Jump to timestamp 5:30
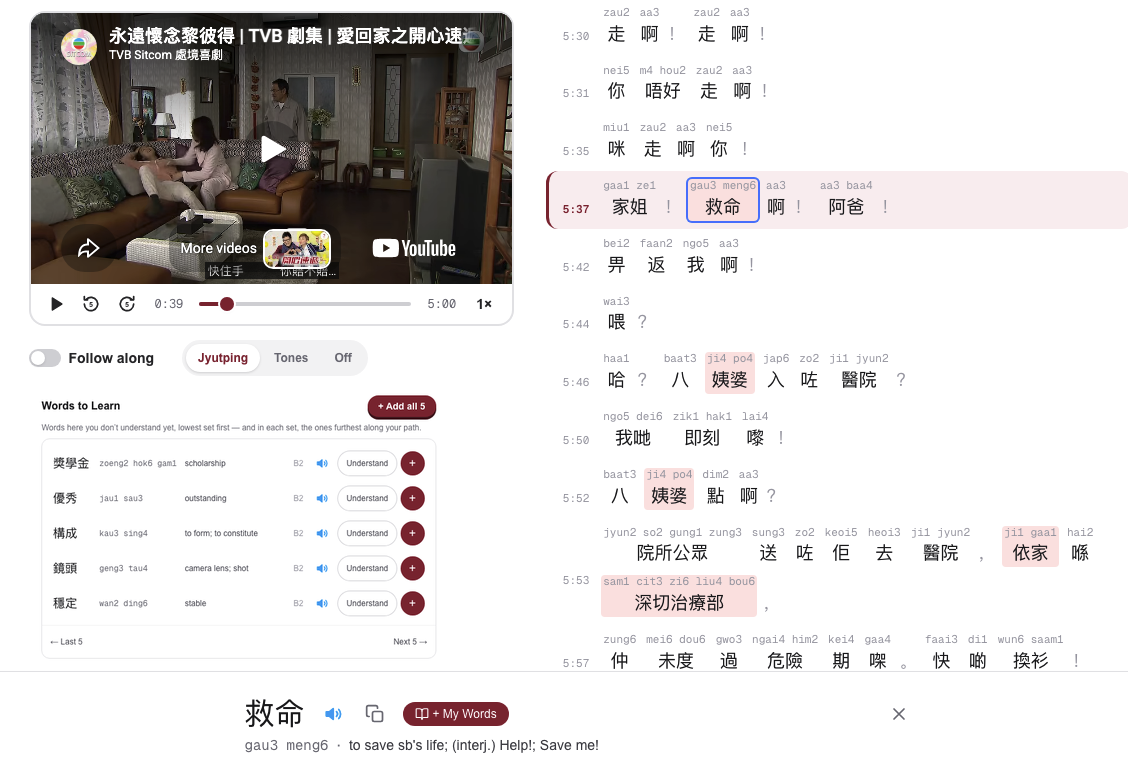 [x=576, y=36]
